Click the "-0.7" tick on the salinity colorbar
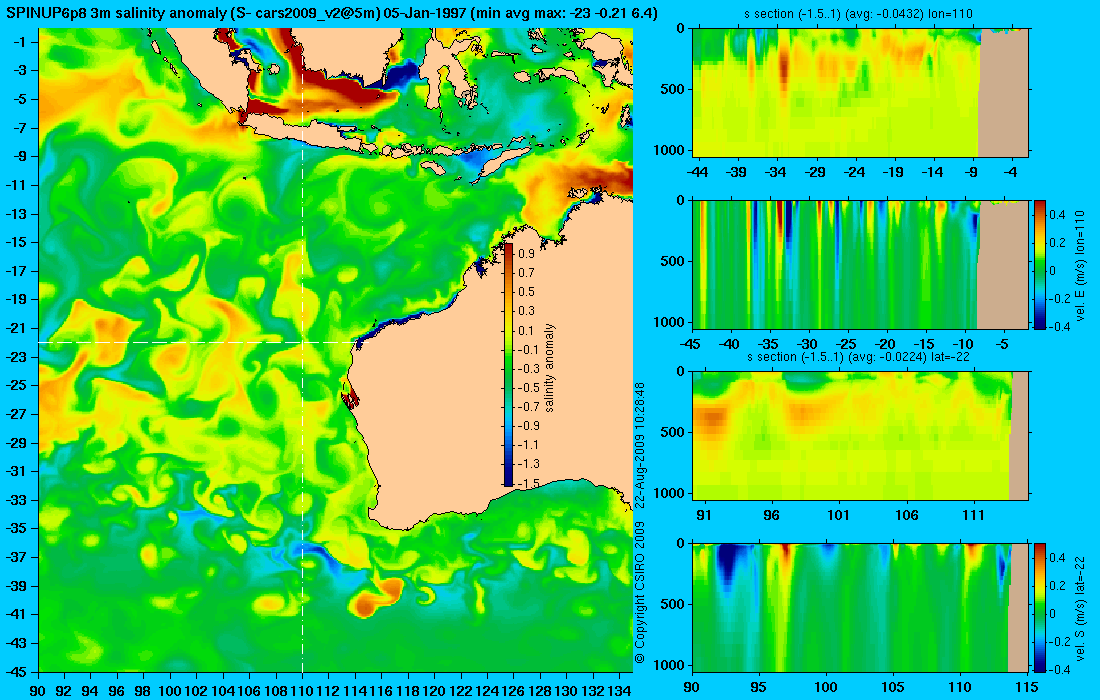 (x=528, y=407)
